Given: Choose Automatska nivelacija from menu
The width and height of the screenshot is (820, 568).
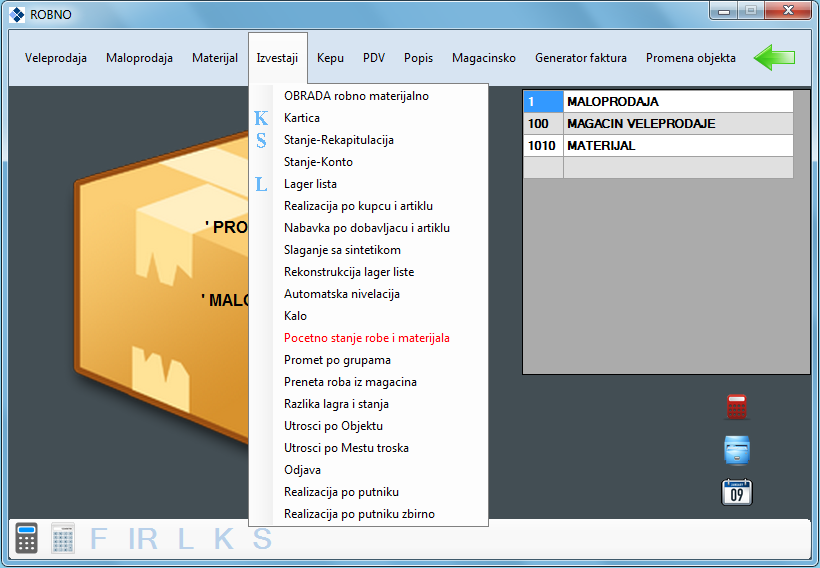Looking at the screenshot, I should click(x=341, y=294).
